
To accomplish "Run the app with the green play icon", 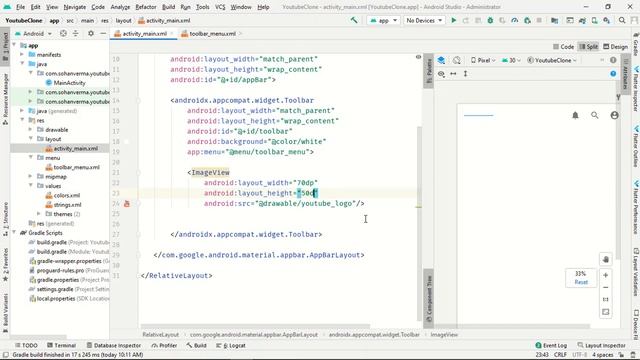I will point(453,20).
